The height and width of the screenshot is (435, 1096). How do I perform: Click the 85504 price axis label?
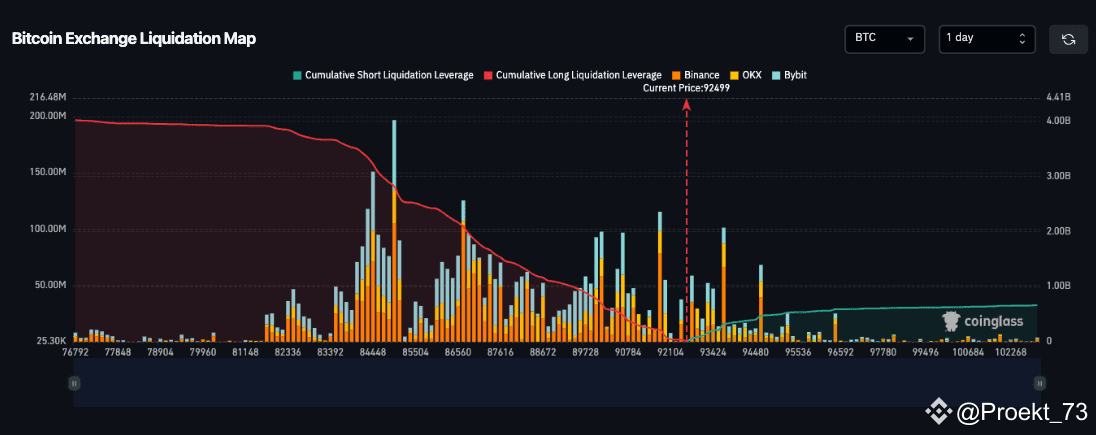[x=415, y=353]
